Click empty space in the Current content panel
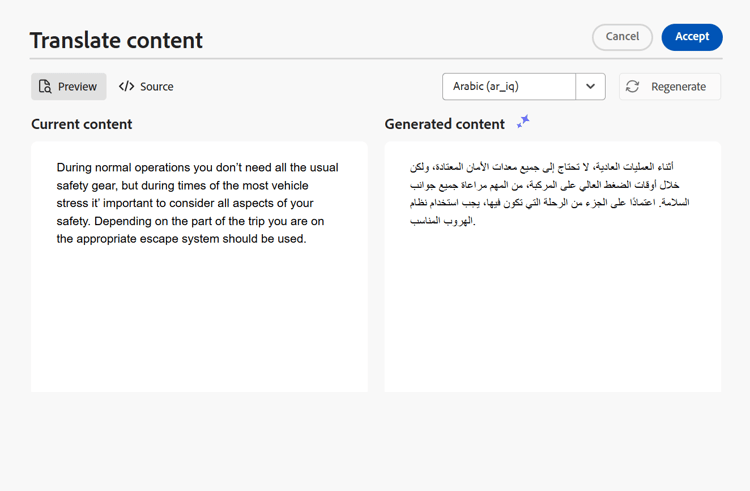Image resolution: width=750 pixels, height=491 pixels. click(x=199, y=320)
